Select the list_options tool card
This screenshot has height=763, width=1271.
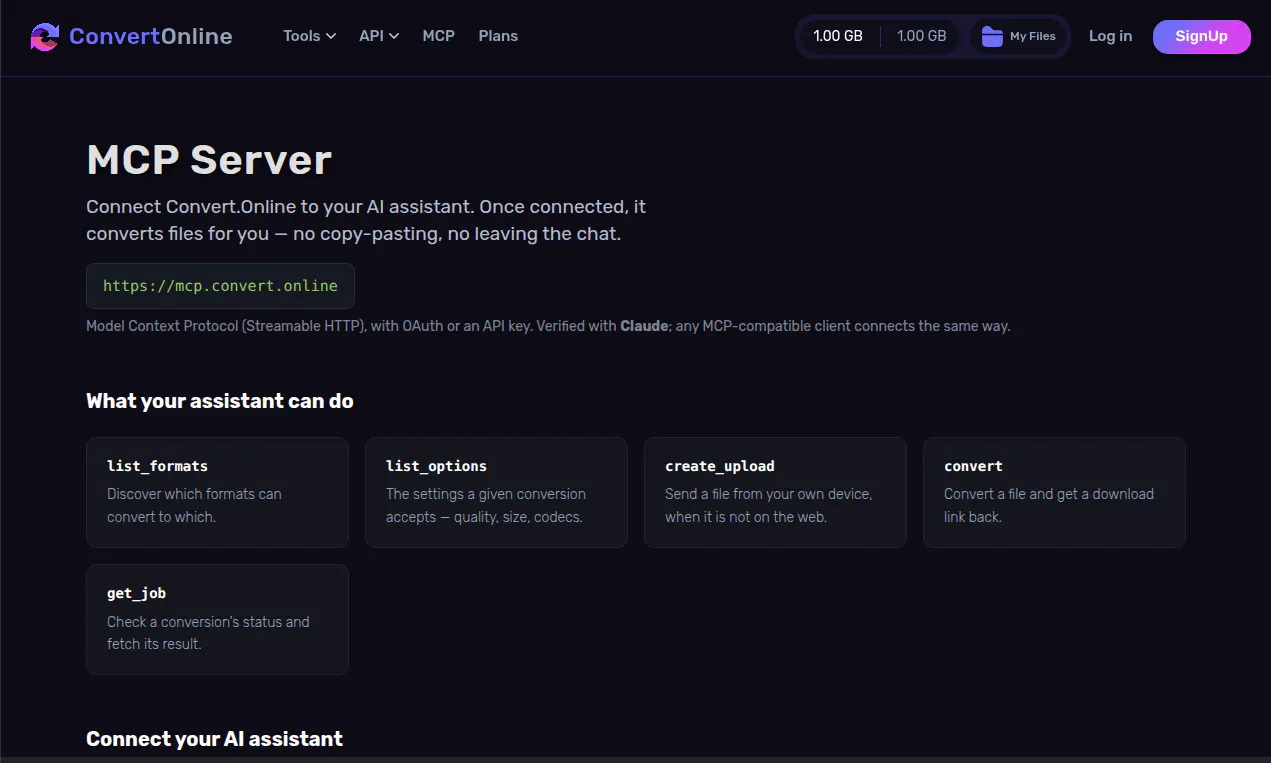[496, 492]
